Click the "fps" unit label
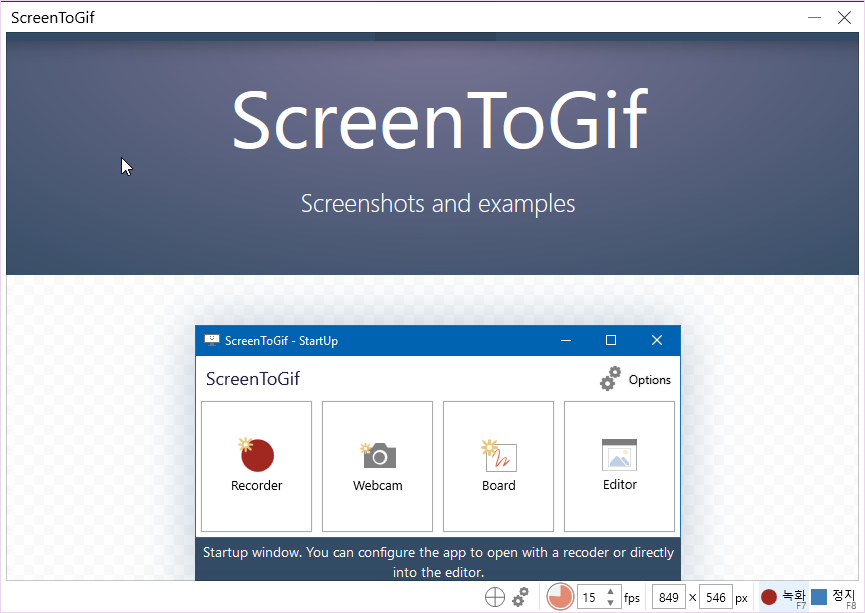This screenshot has width=865, height=613. click(x=632, y=598)
